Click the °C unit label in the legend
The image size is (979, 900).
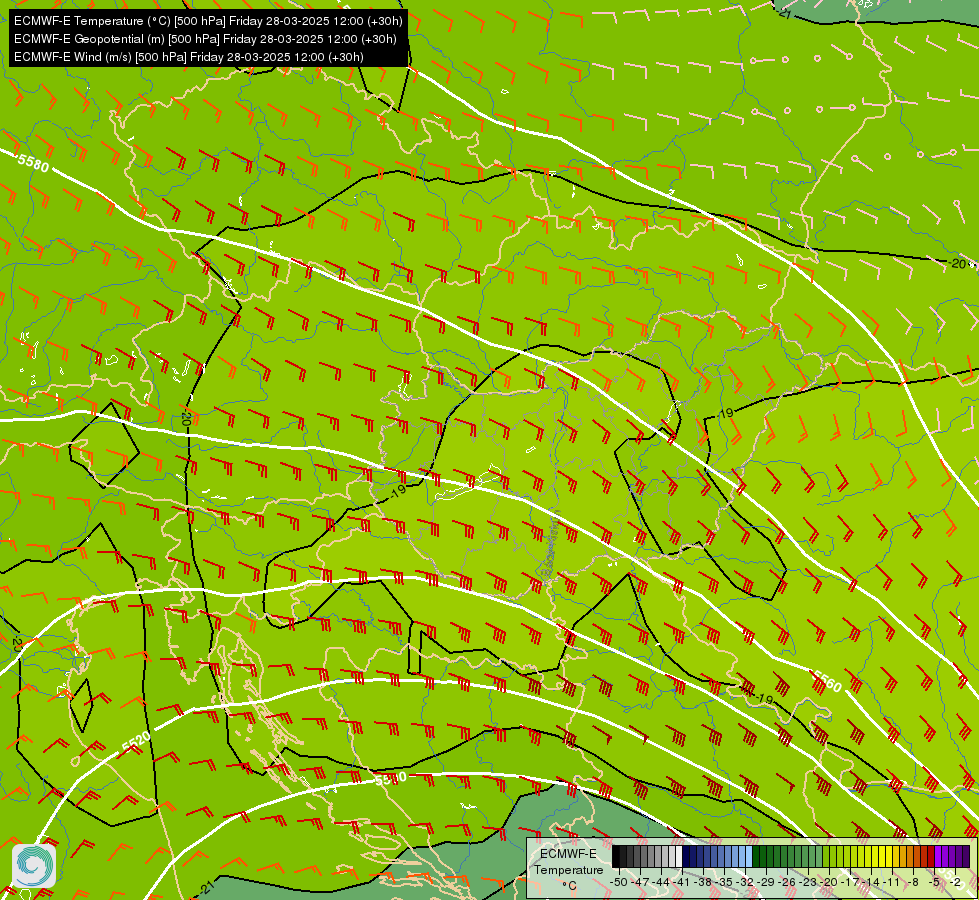[569, 886]
